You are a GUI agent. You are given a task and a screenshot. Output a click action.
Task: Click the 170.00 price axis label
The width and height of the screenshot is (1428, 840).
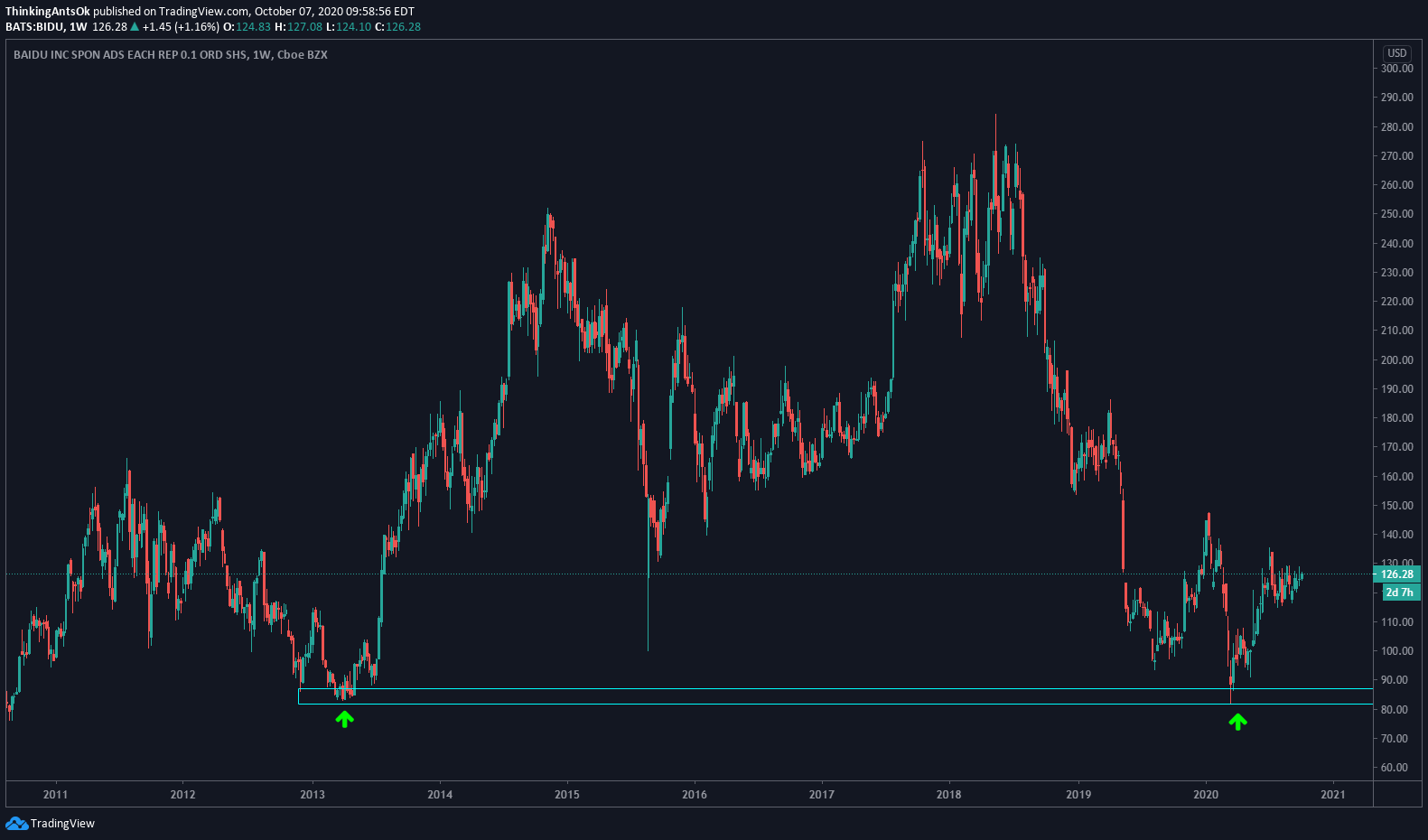(1397, 447)
